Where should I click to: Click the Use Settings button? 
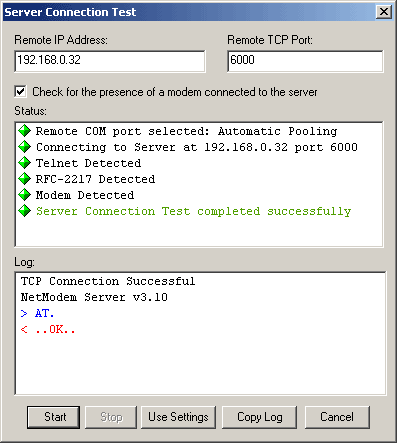click(178, 417)
